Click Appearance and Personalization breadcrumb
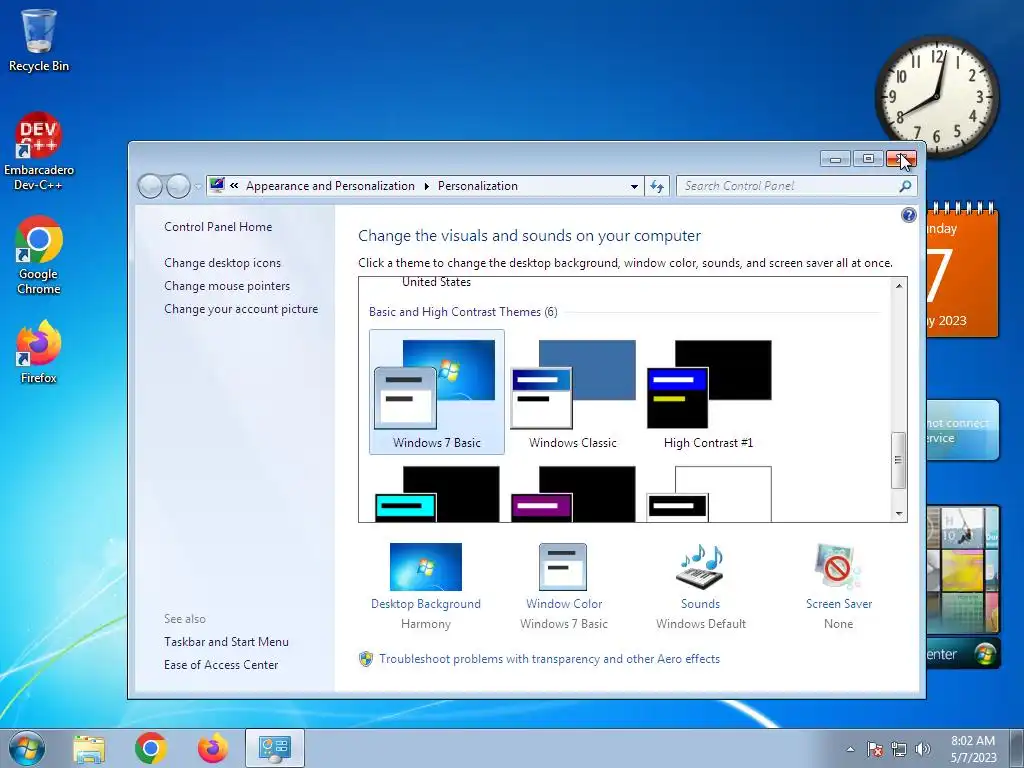This screenshot has width=1024, height=768. tap(330, 186)
